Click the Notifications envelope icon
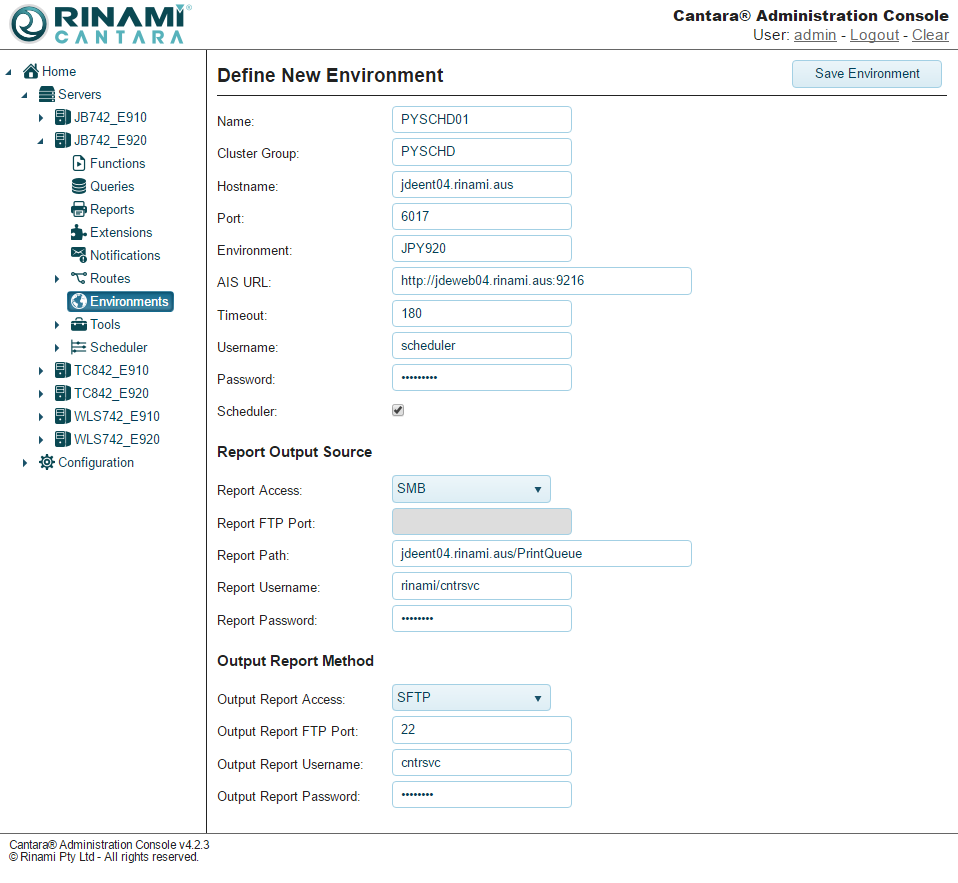Image resolution: width=958 pixels, height=883 pixels. (79, 256)
